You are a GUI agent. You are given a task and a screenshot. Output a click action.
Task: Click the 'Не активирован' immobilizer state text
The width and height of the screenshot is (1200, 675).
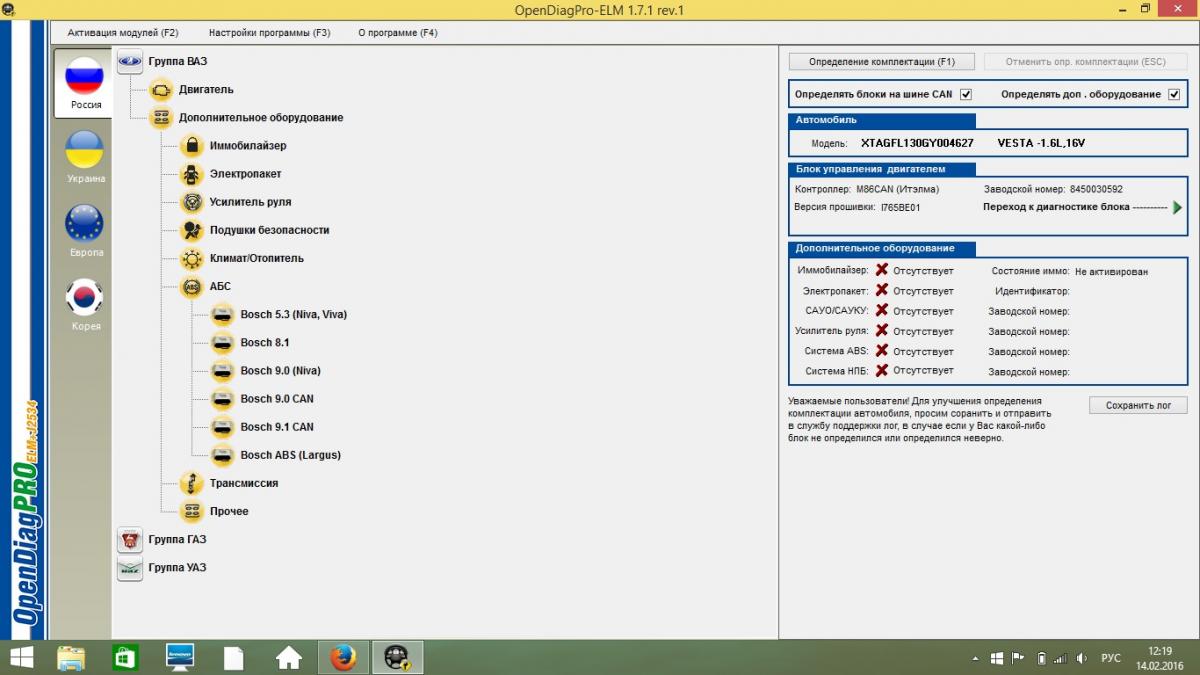point(1111,271)
